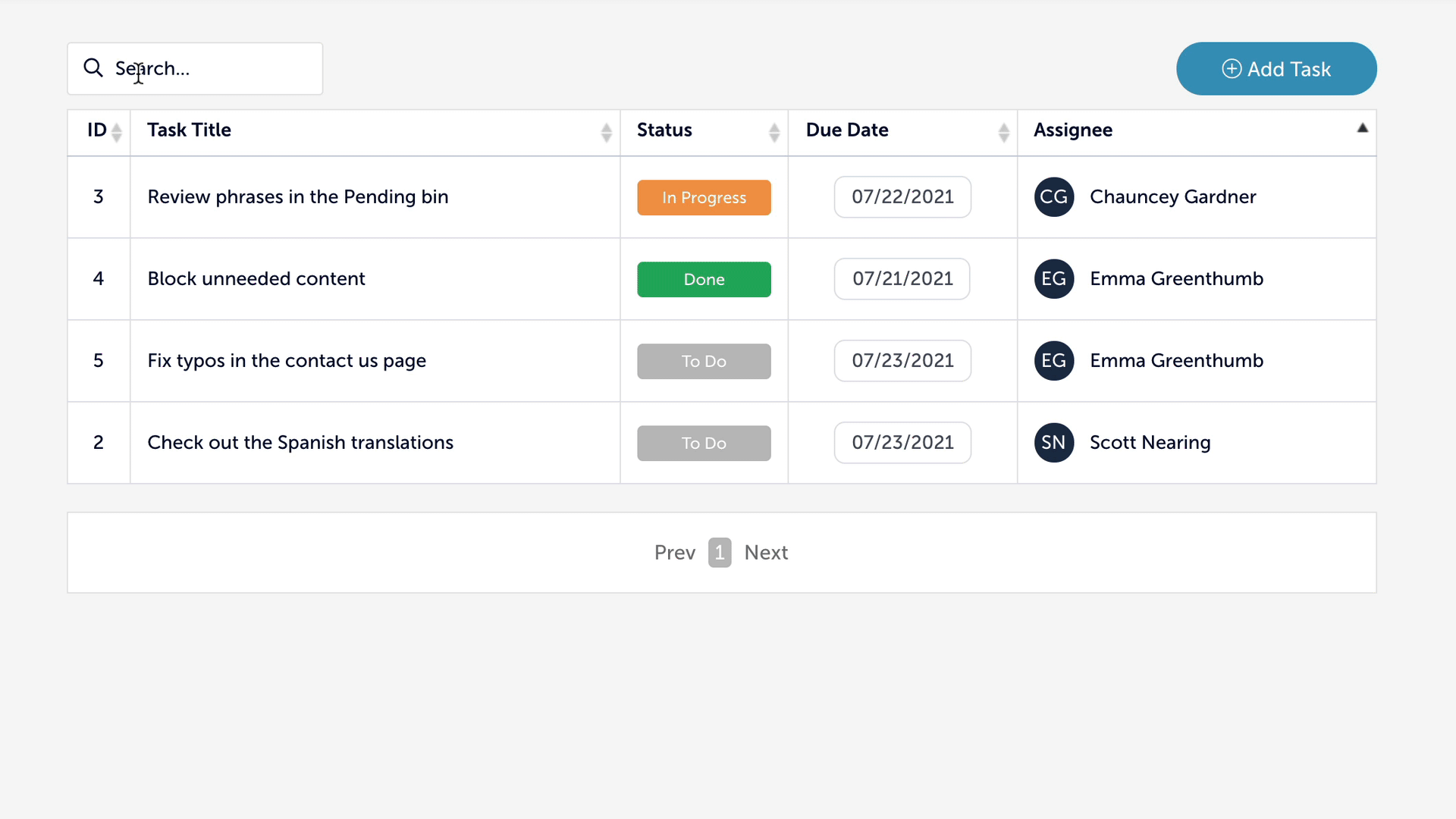Click To Do status for Fix typos task
Image resolution: width=1456 pixels, height=819 pixels.
704,362
